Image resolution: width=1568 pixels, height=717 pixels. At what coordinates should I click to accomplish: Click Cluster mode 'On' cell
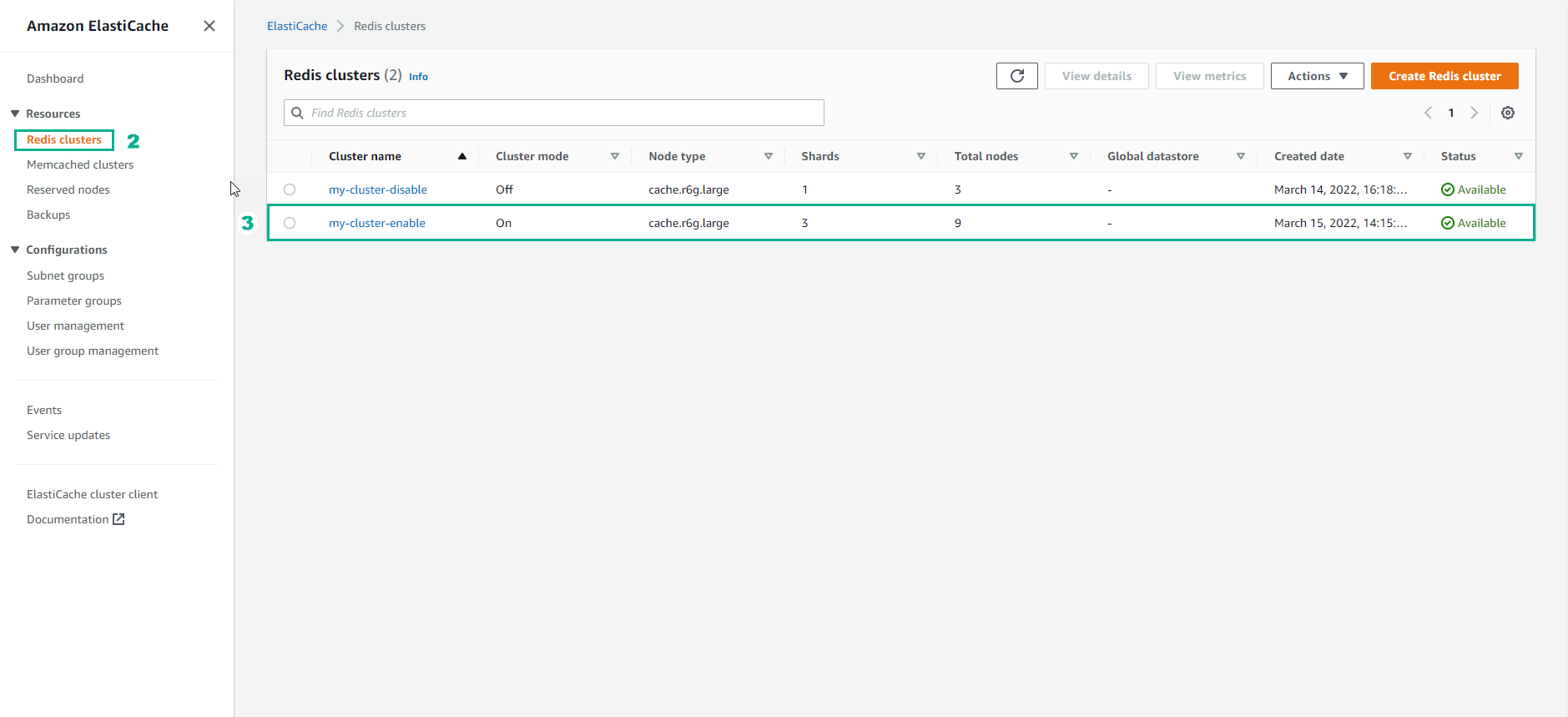(x=503, y=223)
